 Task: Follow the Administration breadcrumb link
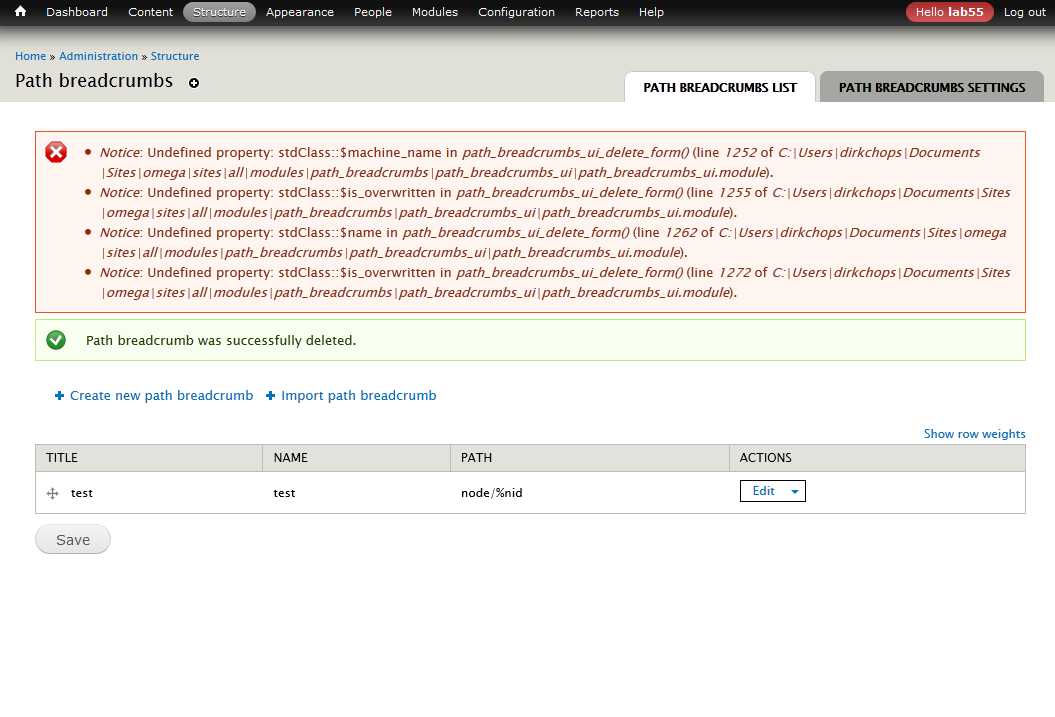coord(98,56)
